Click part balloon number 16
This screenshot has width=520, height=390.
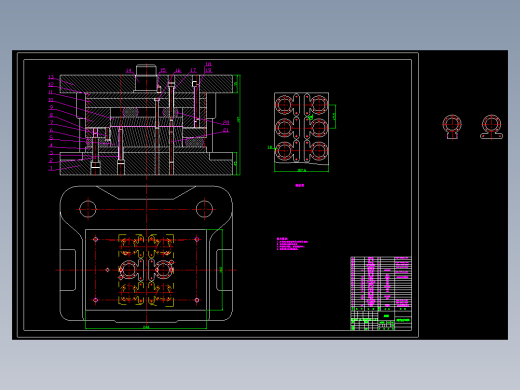(x=178, y=70)
